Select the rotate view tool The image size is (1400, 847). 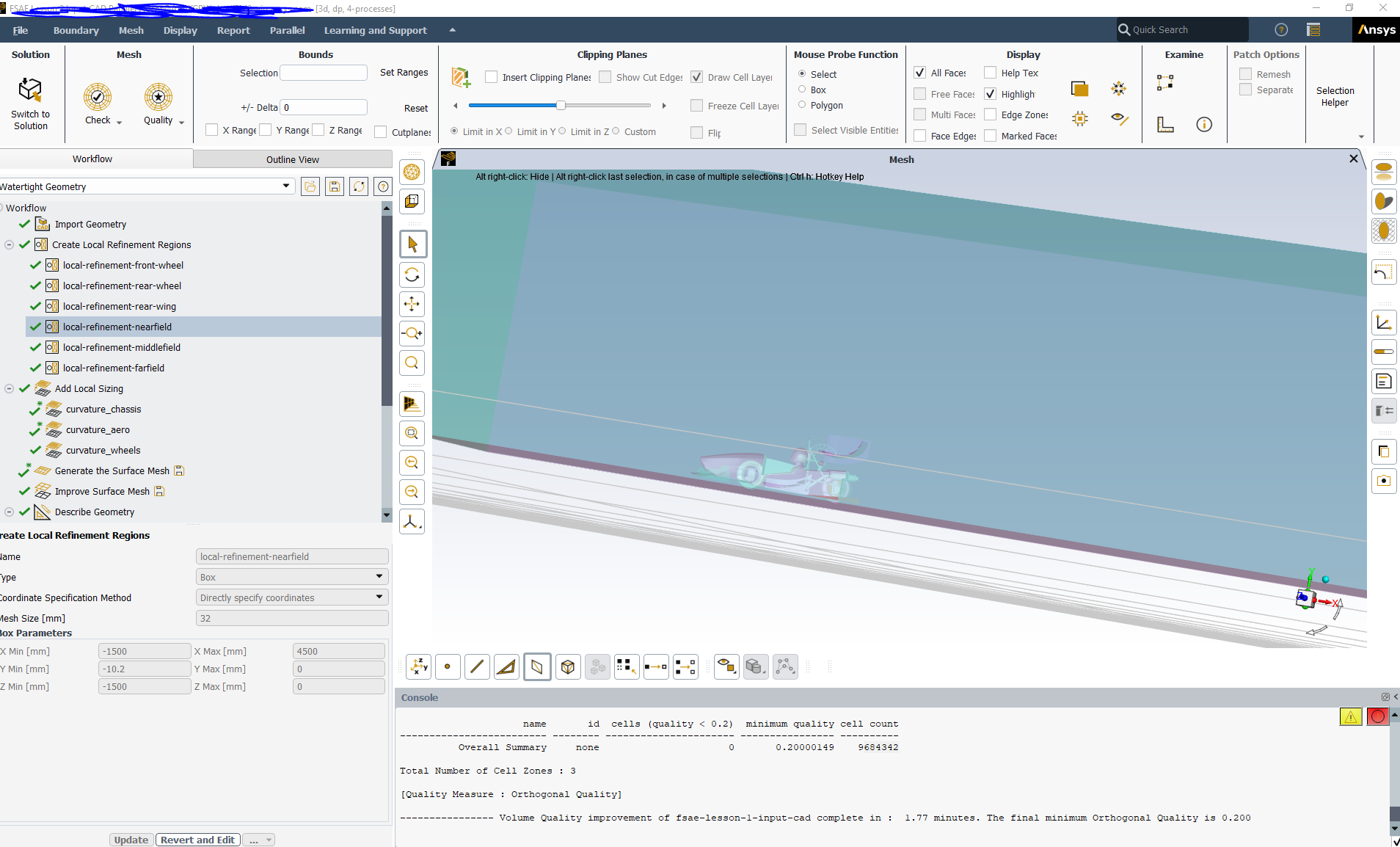point(412,275)
